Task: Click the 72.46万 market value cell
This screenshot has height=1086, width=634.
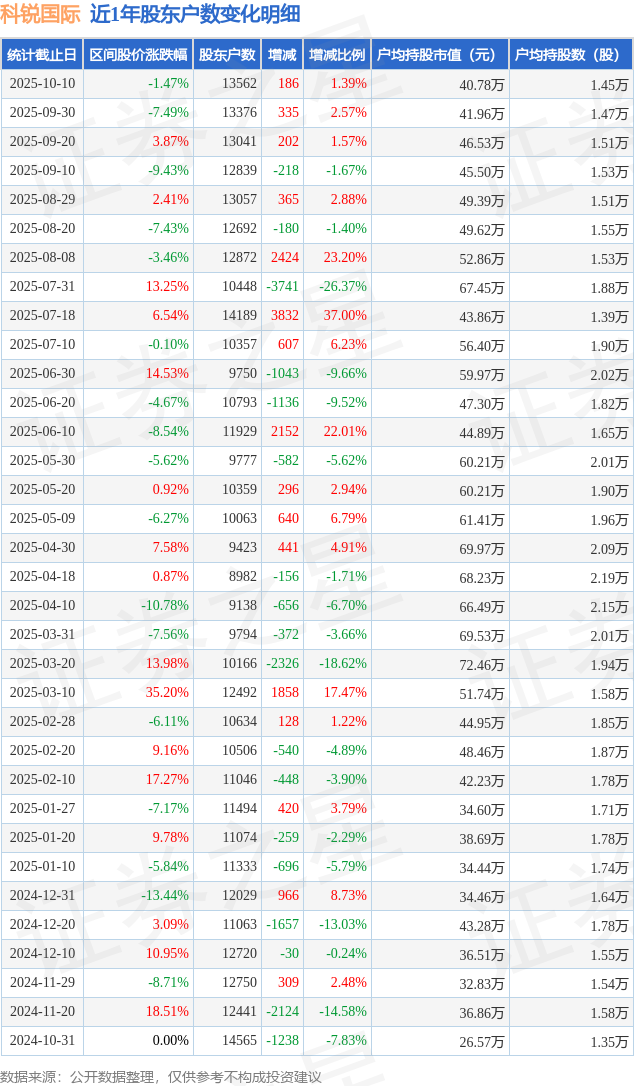Action: tap(481, 664)
